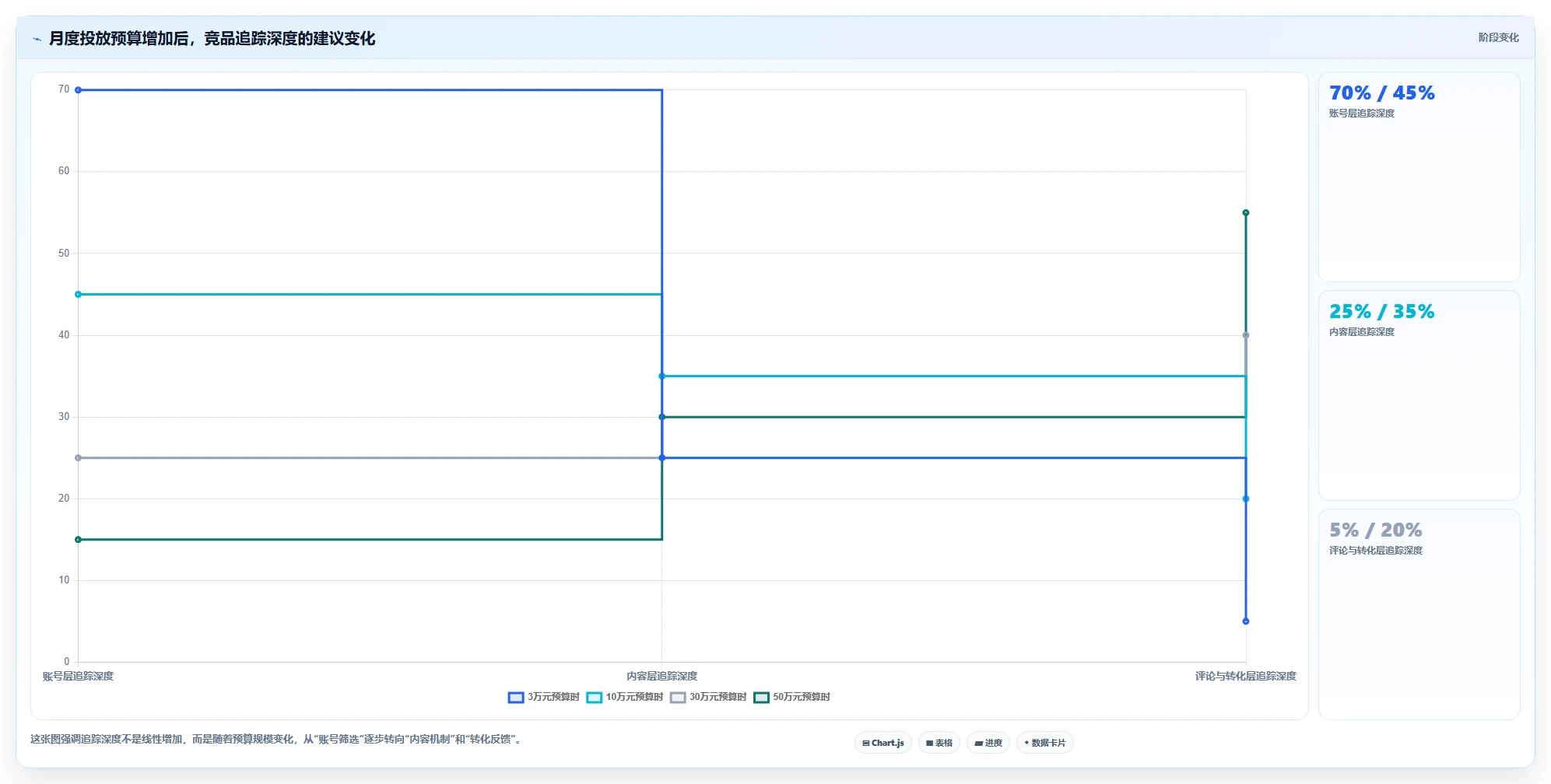The height and width of the screenshot is (784, 1551).
Task: Click the cyan data point at 35 on 内容层追踪深度
Action: pyautogui.click(x=662, y=376)
